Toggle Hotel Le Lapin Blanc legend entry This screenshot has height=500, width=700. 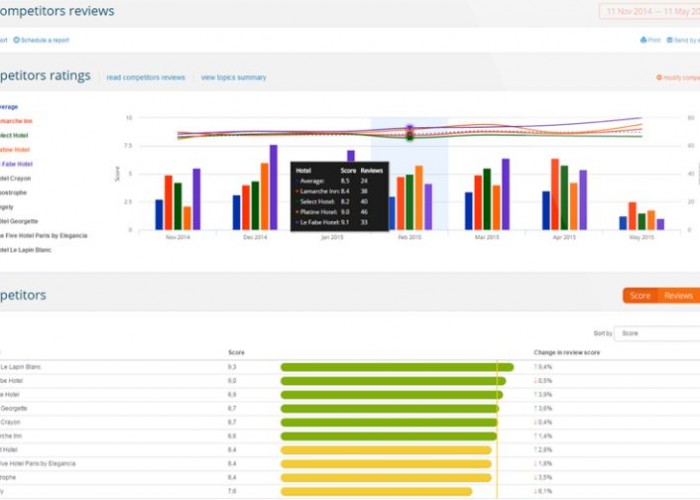point(25,250)
